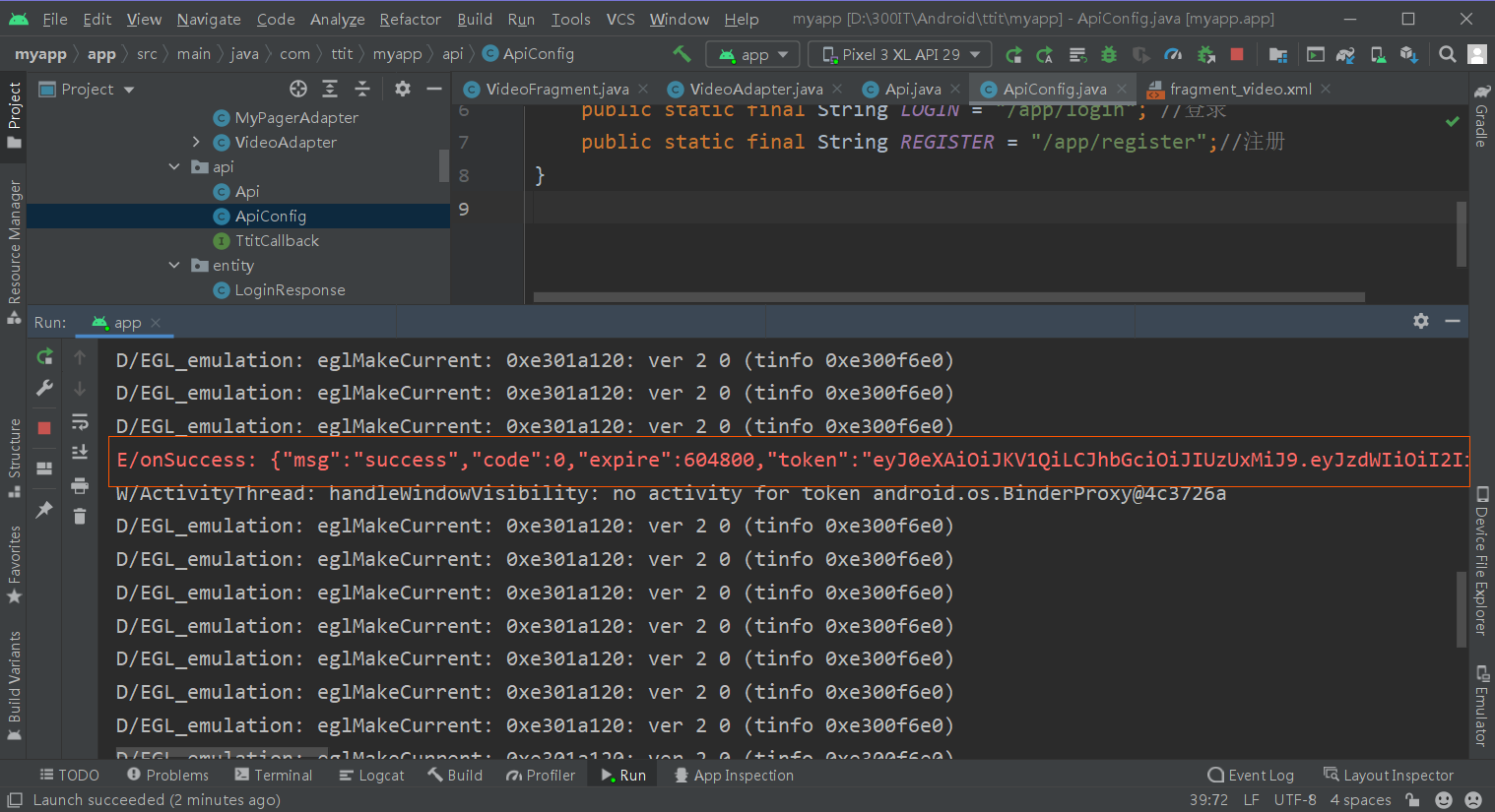
Task: Click the red Stop button in main toolbar
Action: (1237, 54)
